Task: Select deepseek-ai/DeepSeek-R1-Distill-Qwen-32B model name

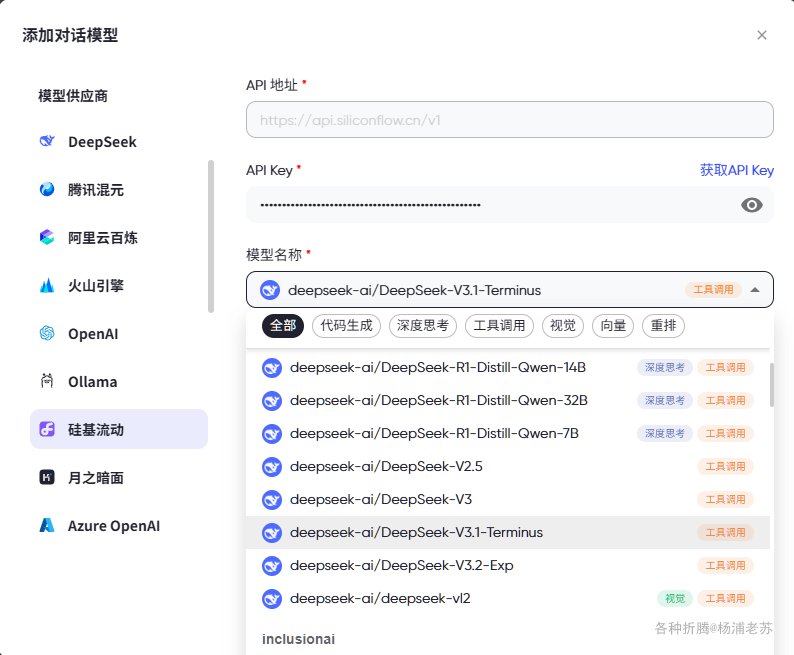Action: 439,400
